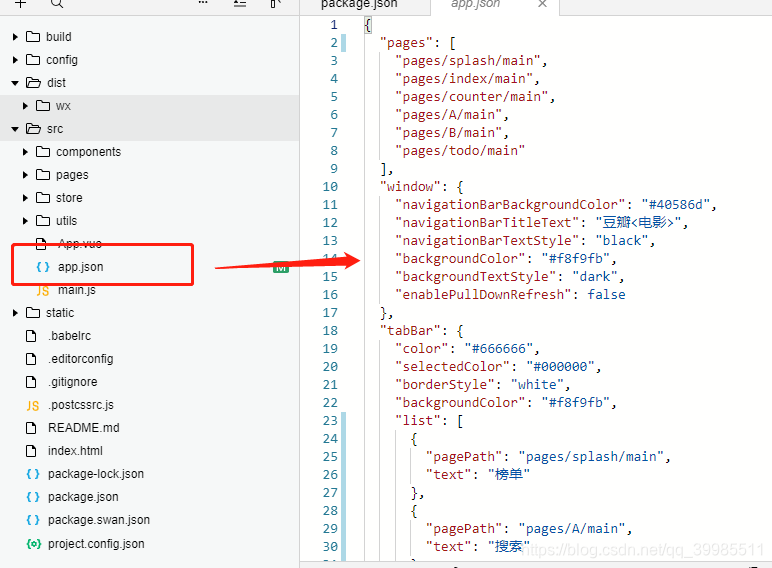The width and height of the screenshot is (772, 568).
Task: Click the "#40586d" color value
Action: (676, 205)
